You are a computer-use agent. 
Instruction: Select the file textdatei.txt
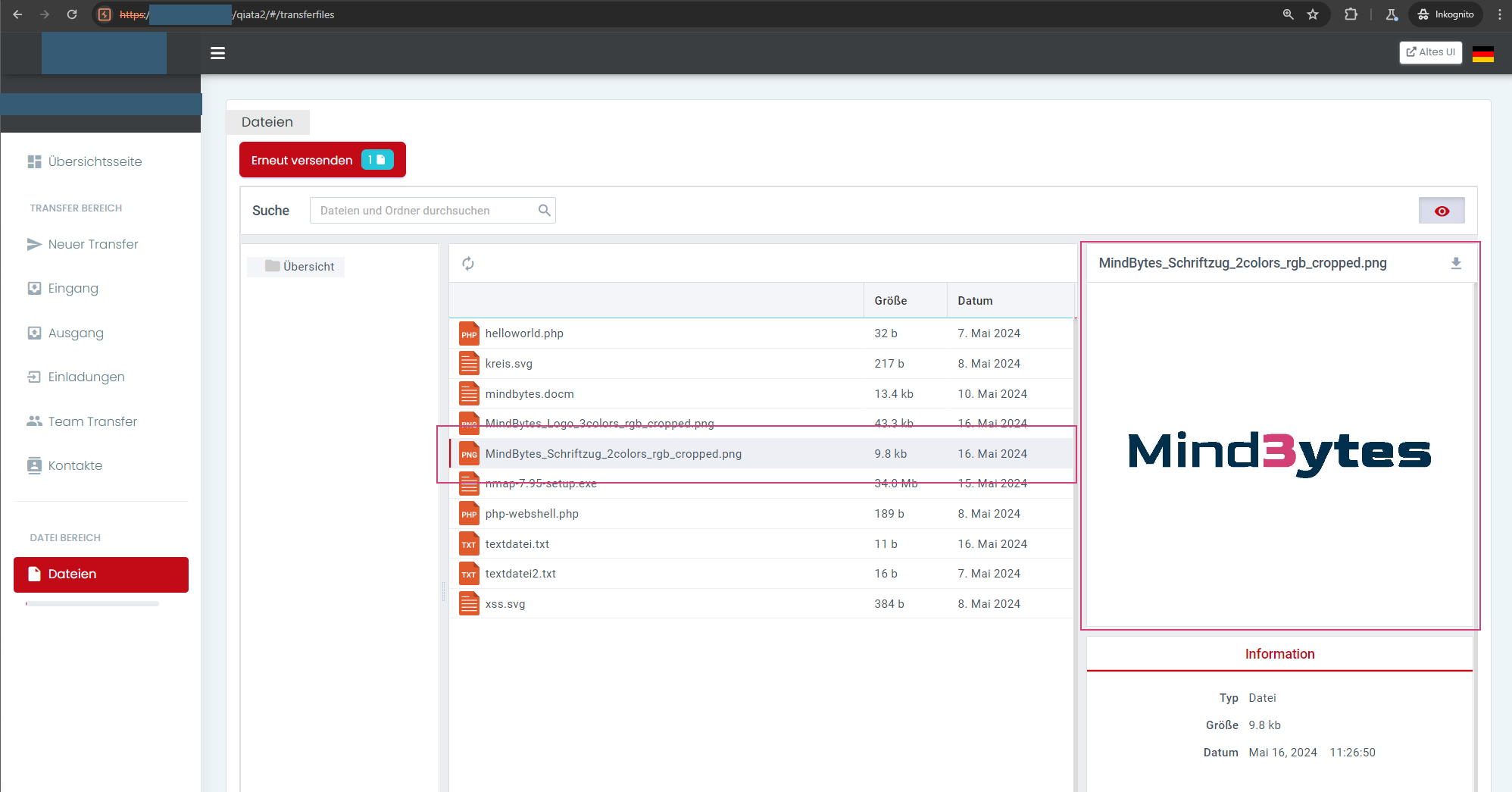point(762,544)
